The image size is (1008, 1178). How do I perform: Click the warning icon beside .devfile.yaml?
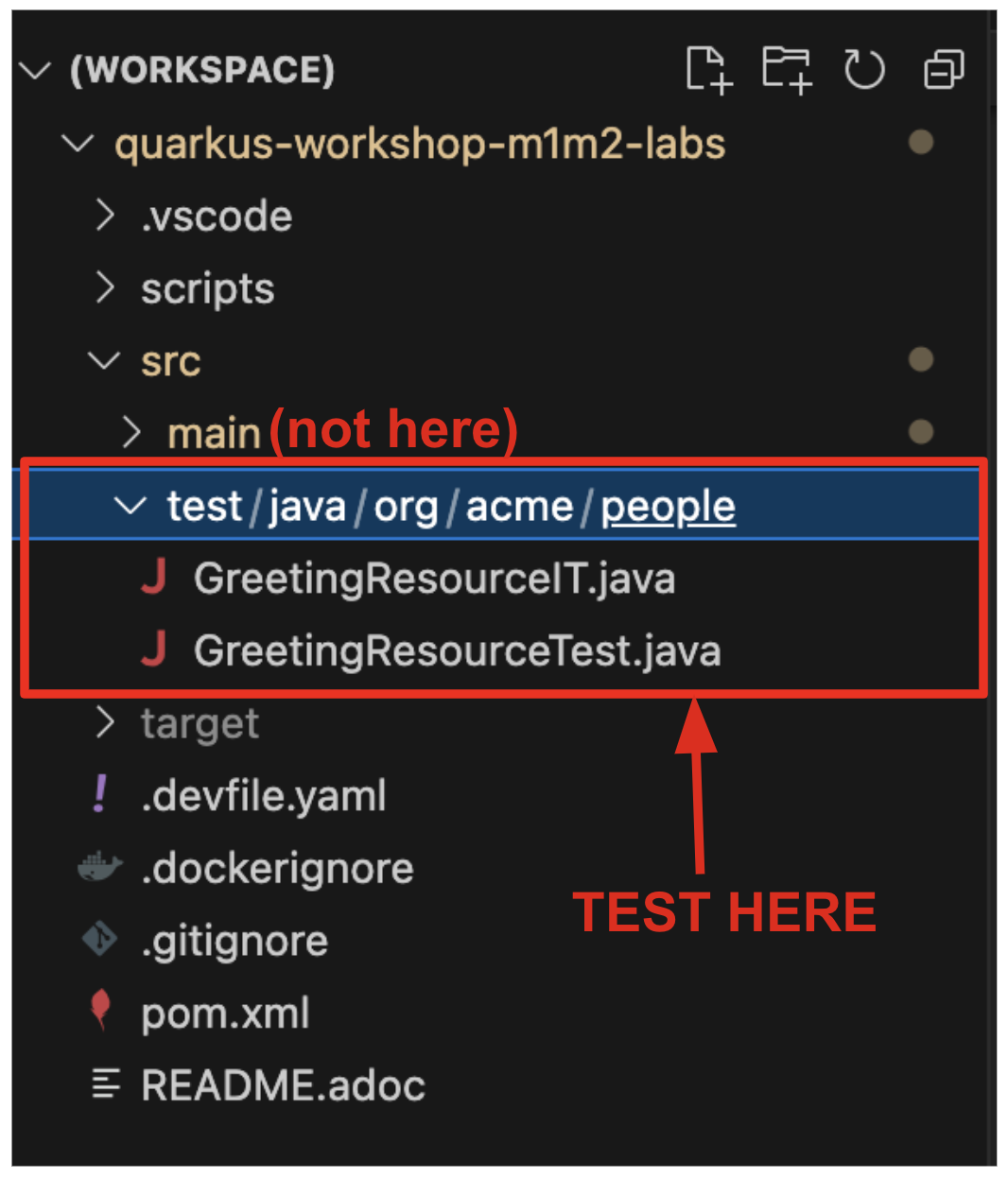click(x=100, y=794)
